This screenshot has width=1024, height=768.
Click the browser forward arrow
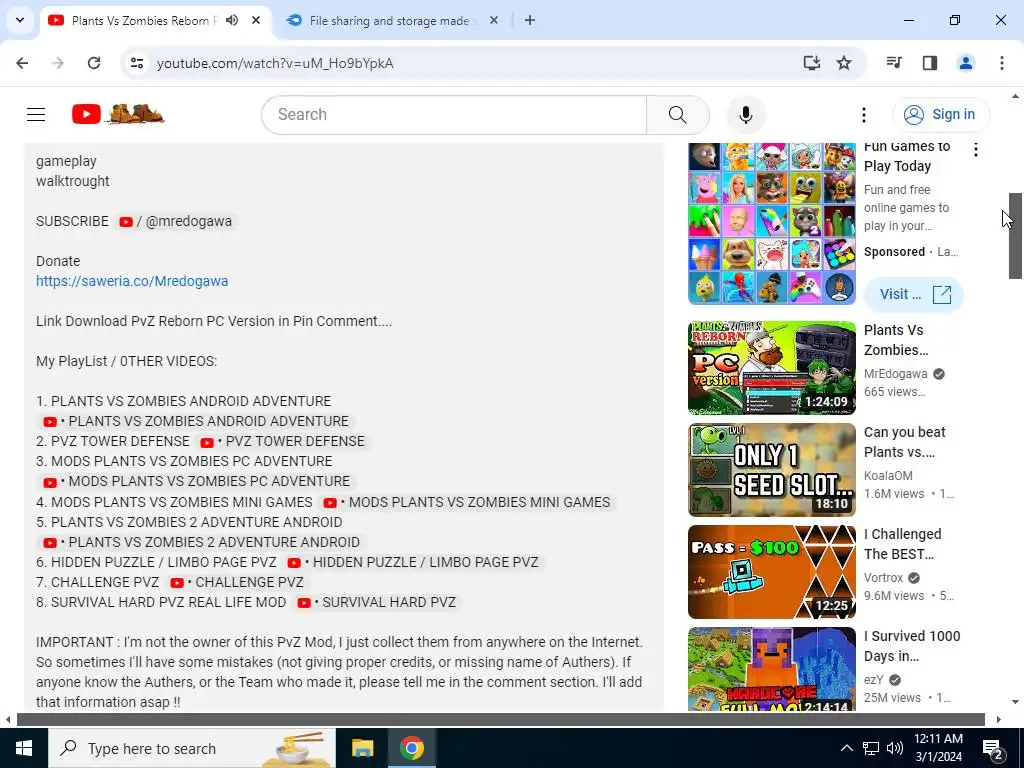[x=58, y=63]
